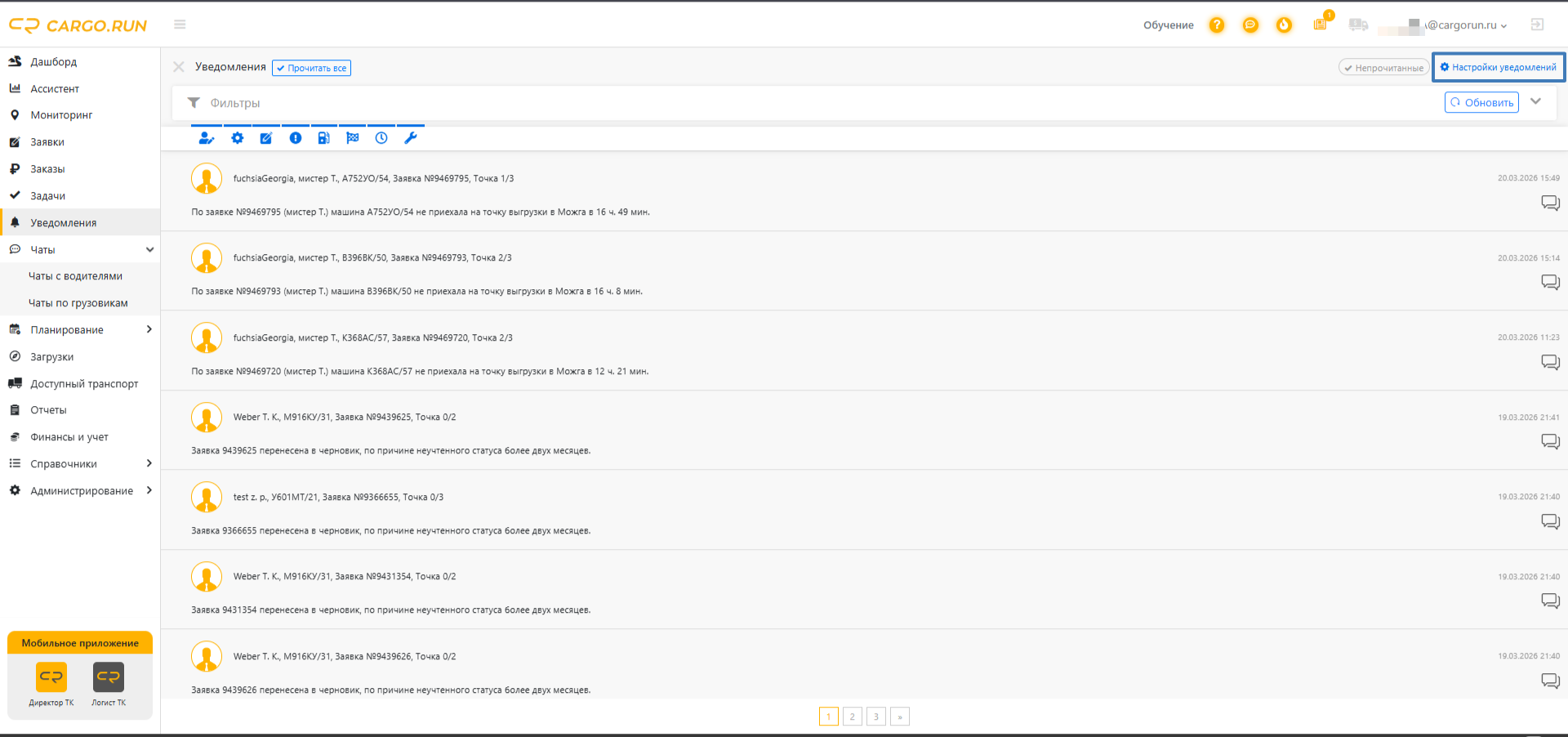1568x737 pixels.
Task: Select the exclamation alert notification filter
Action: (x=295, y=138)
